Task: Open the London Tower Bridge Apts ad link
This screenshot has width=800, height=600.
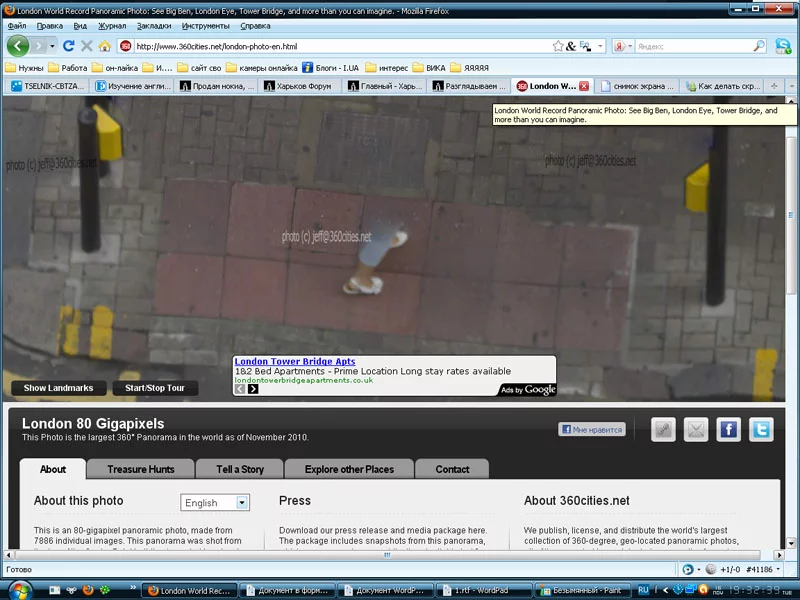Action: coord(294,361)
